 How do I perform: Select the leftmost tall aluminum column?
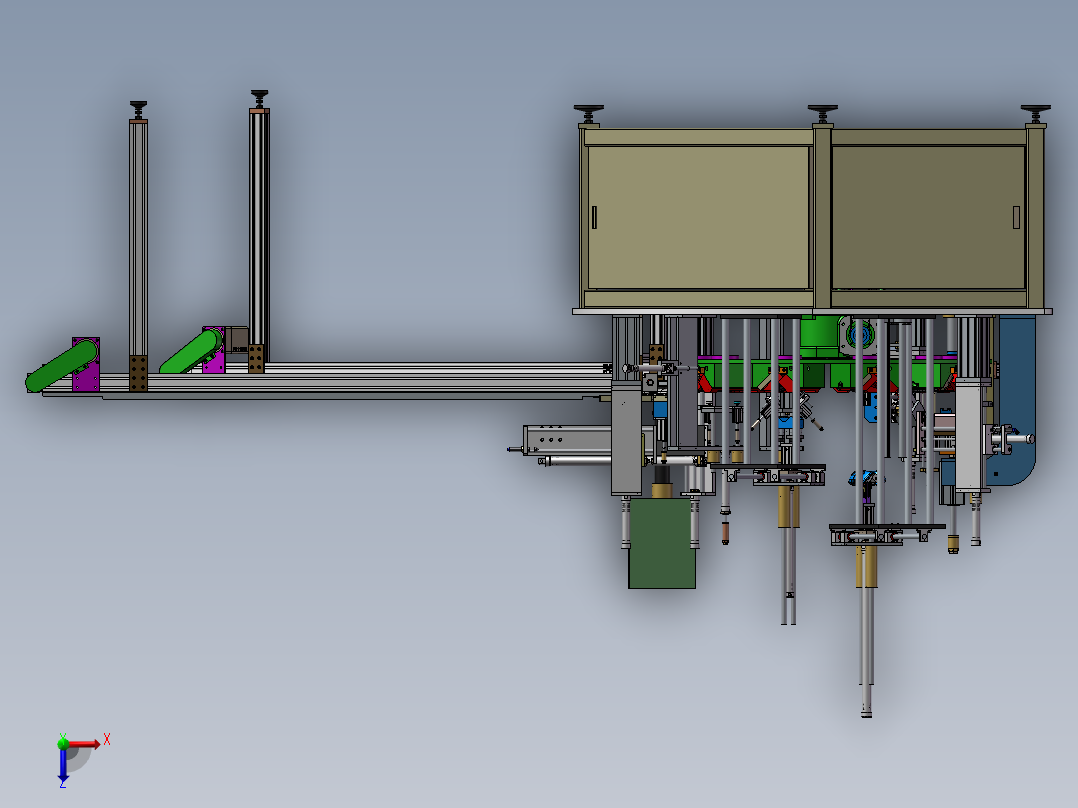(x=138, y=238)
